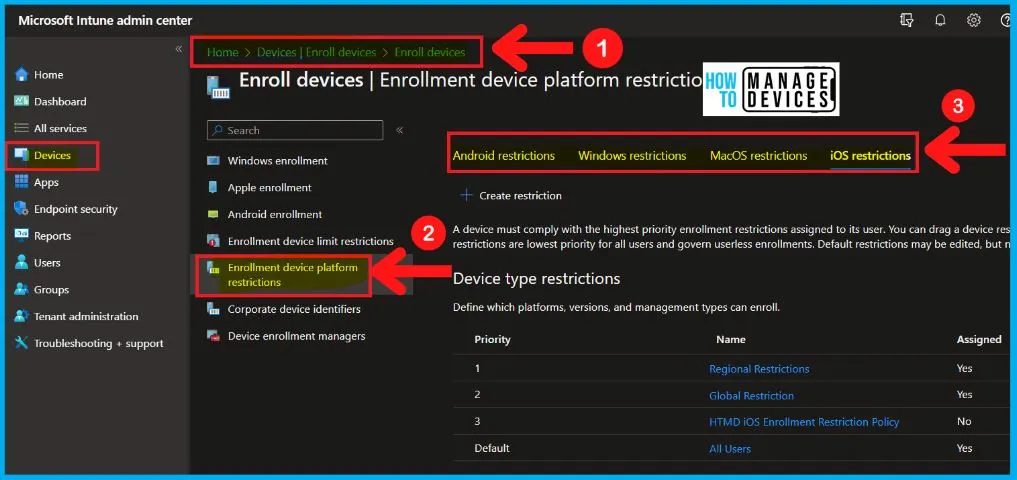Open the Groups icon in sidebar

22,289
